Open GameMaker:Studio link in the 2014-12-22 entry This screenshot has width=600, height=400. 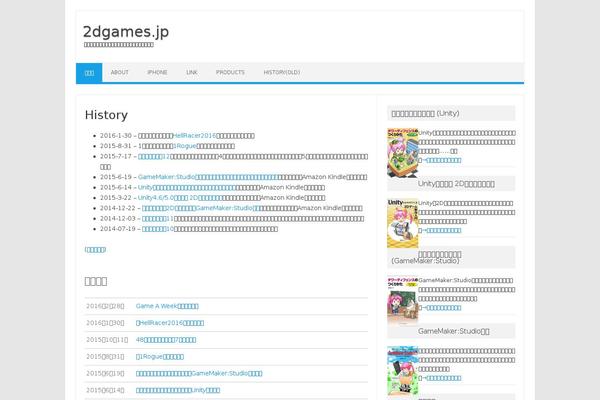pos(201,208)
